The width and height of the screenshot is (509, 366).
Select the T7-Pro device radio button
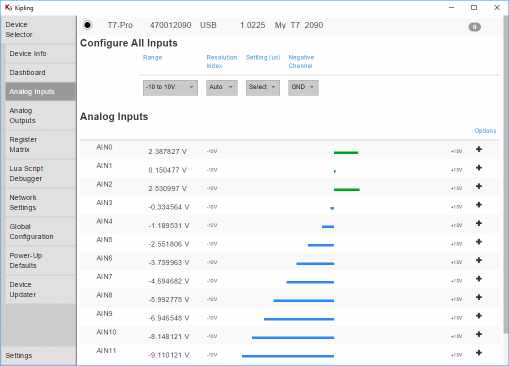point(87,25)
